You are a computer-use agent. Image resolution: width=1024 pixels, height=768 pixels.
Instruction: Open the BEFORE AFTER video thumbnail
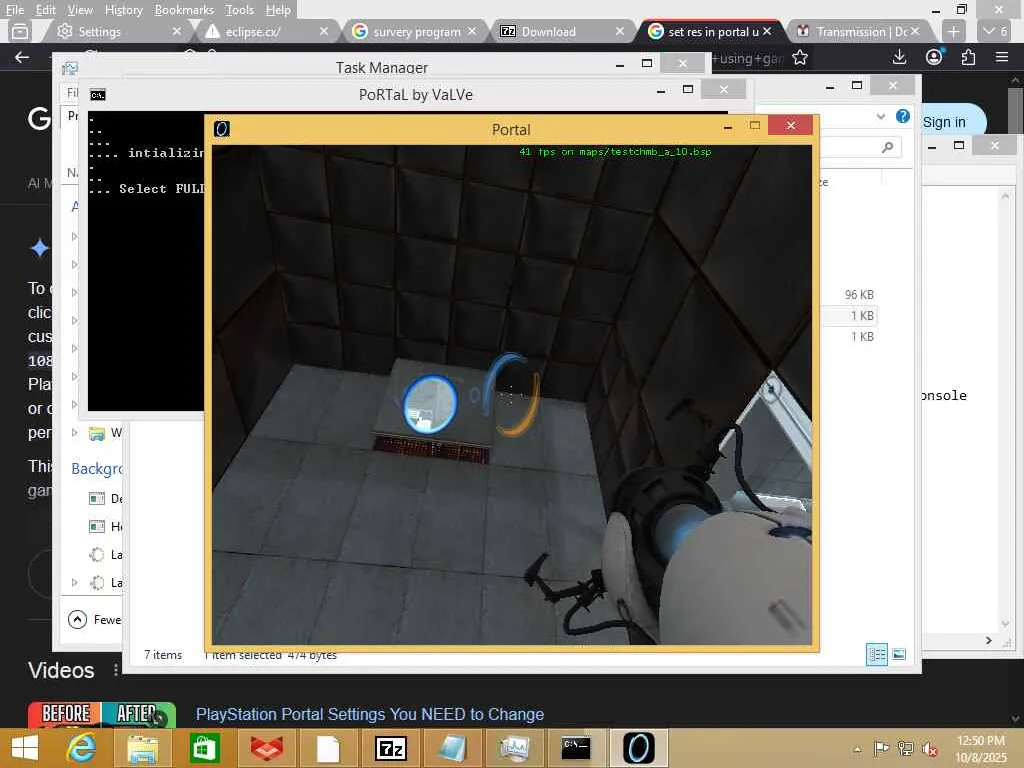[102, 714]
